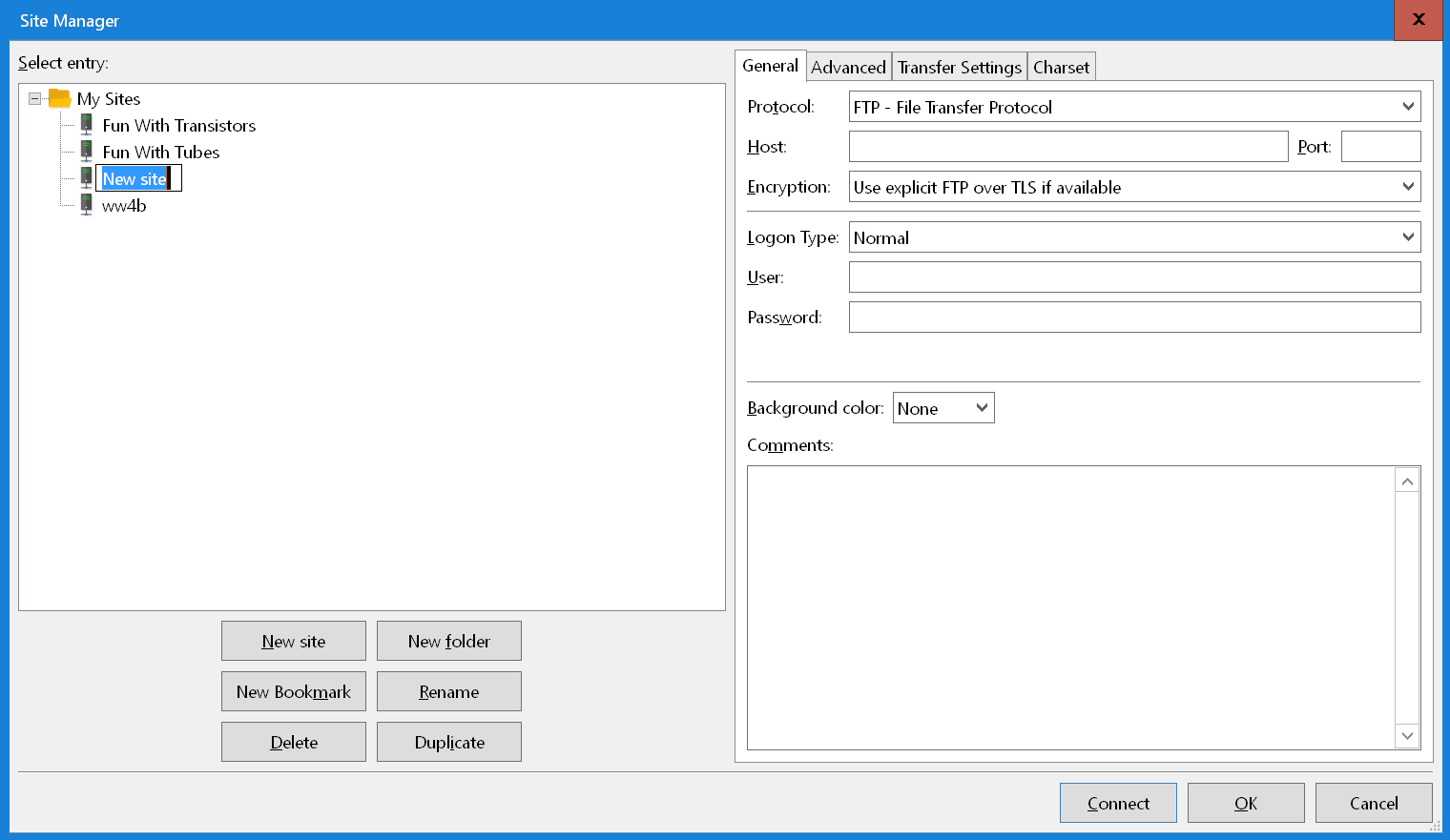The width and height of the screenshot is (1450, 840).
Task: Collapse the My Sites tree node
Action: coord(35,98)
